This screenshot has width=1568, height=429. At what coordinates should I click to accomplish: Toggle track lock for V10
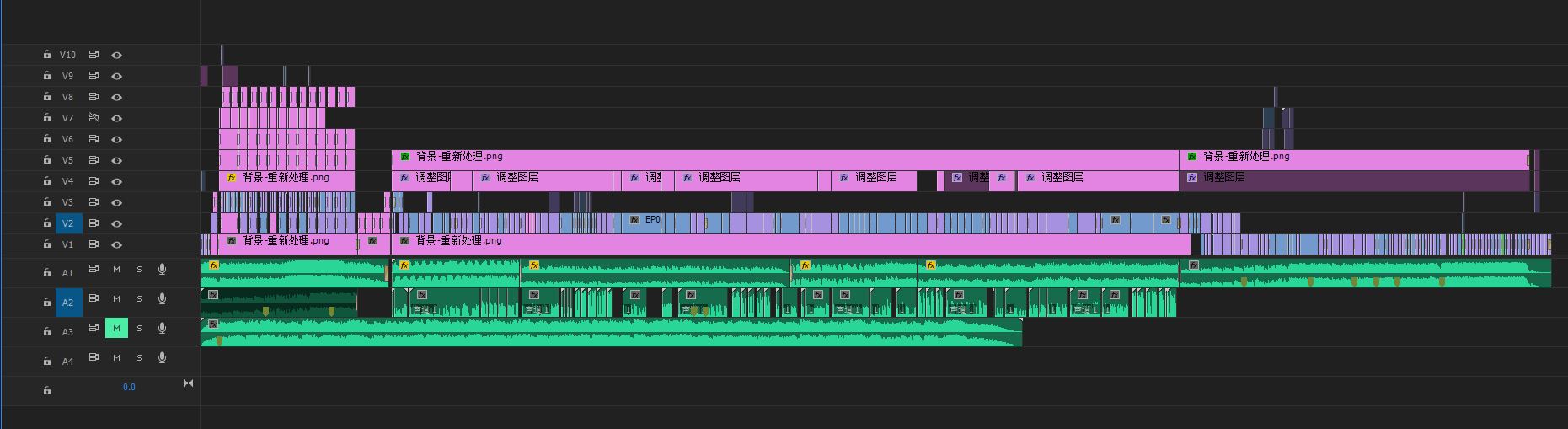[47, 55]
